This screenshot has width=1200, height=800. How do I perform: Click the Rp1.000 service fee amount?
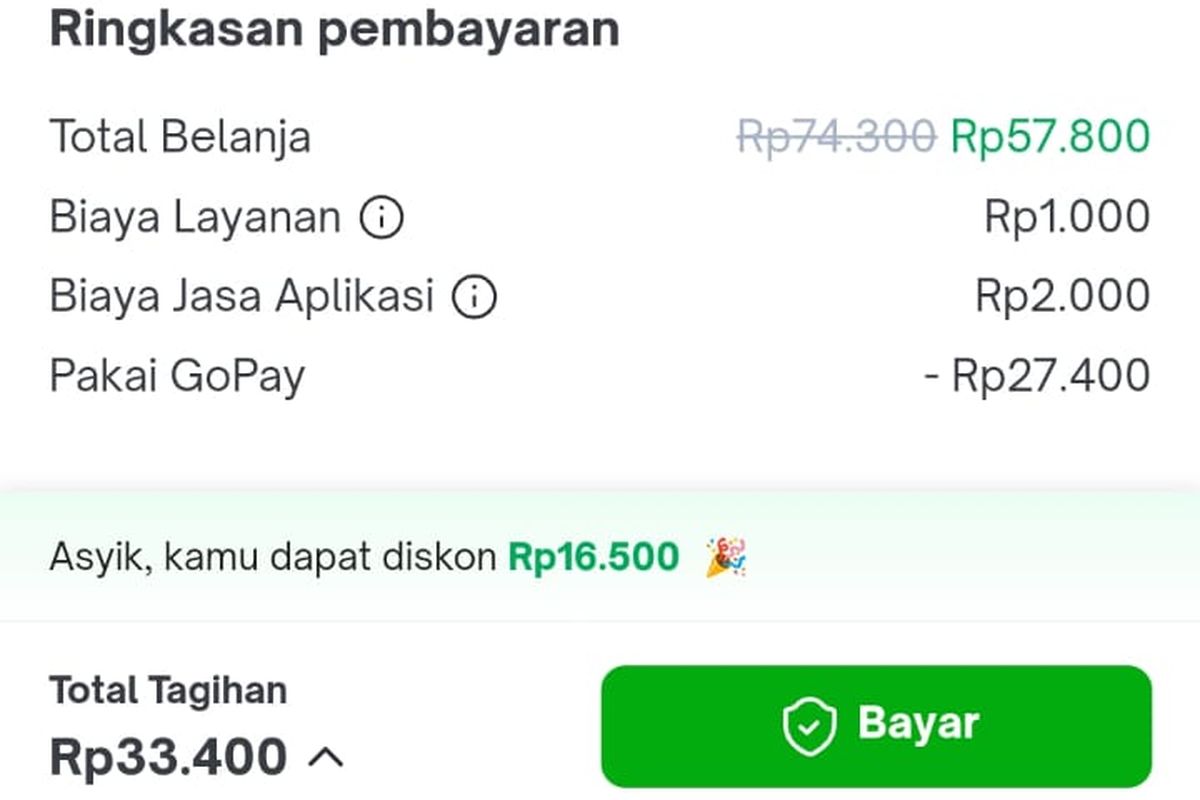pos(1067,217)
